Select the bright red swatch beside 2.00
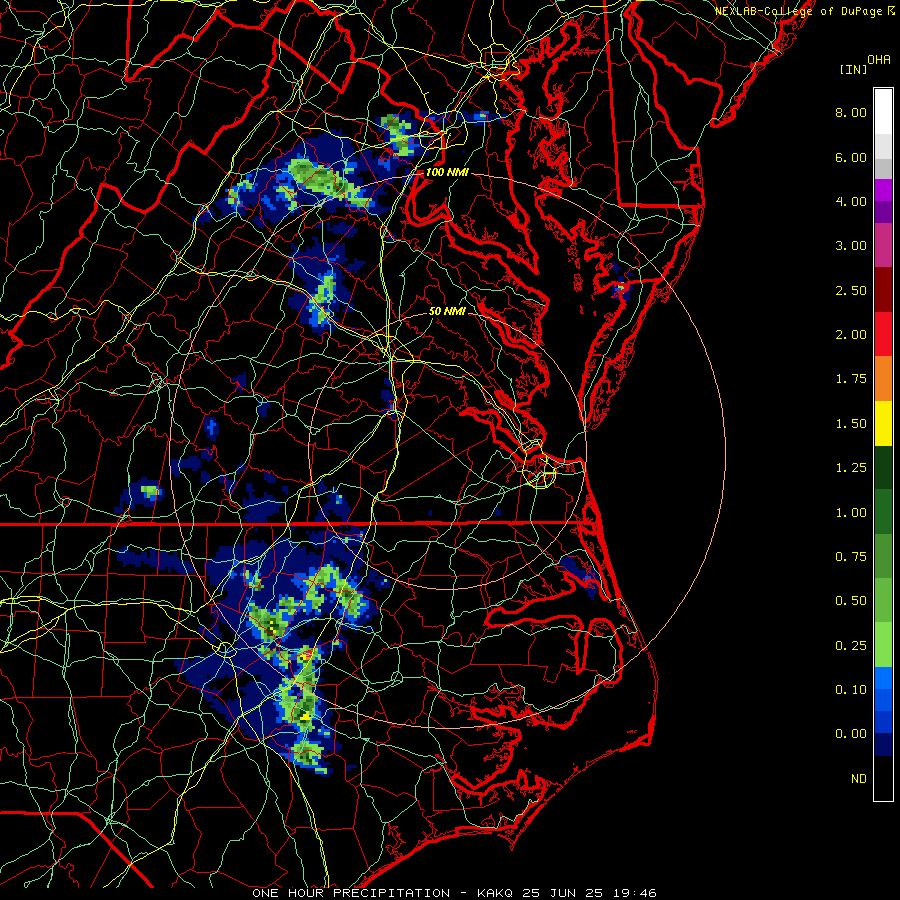Image resolution: width=900 pixels, height=900 pixels. pyautogui.click(x=883, y=334)
